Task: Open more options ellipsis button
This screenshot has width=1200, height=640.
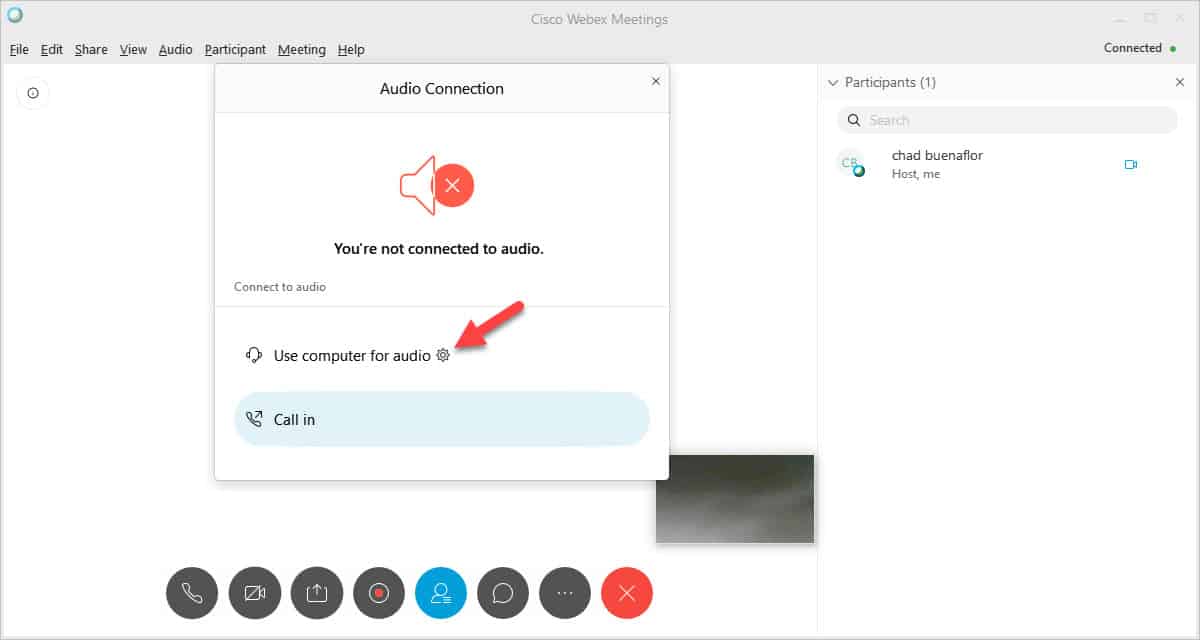Action: (x=565, y=593)
